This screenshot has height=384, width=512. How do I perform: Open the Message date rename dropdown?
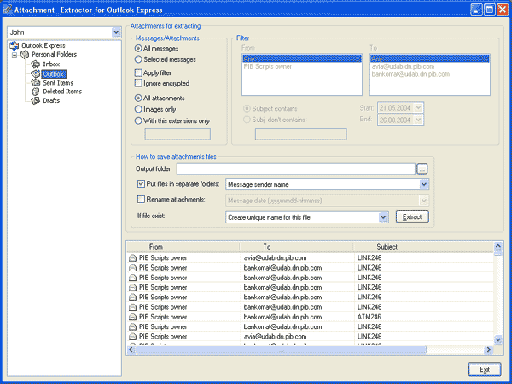(424, 200)
